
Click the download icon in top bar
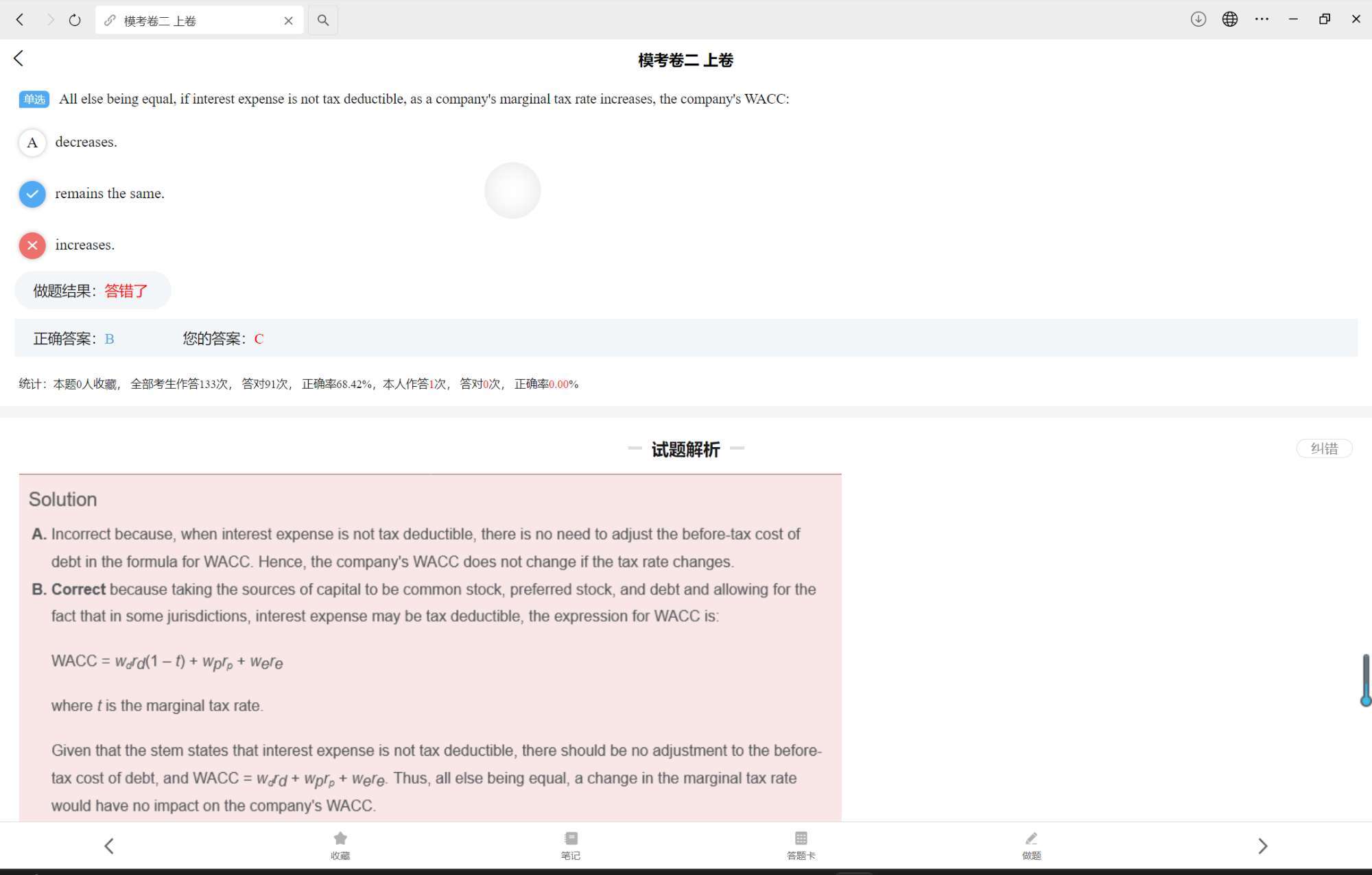pyautogui.click(x=1198, y=19)
